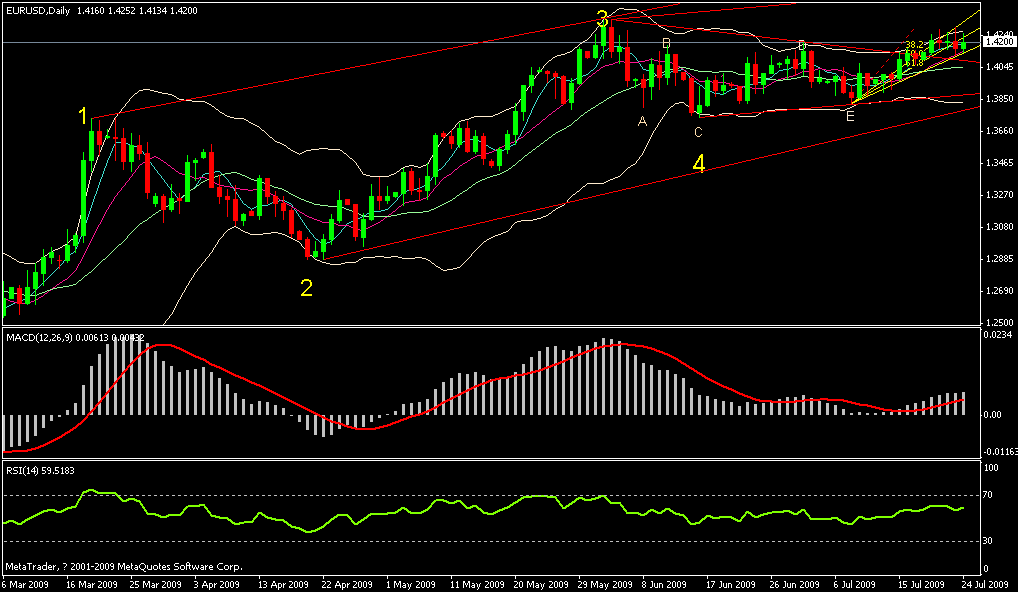Click the white correction label B

(666, 43)
